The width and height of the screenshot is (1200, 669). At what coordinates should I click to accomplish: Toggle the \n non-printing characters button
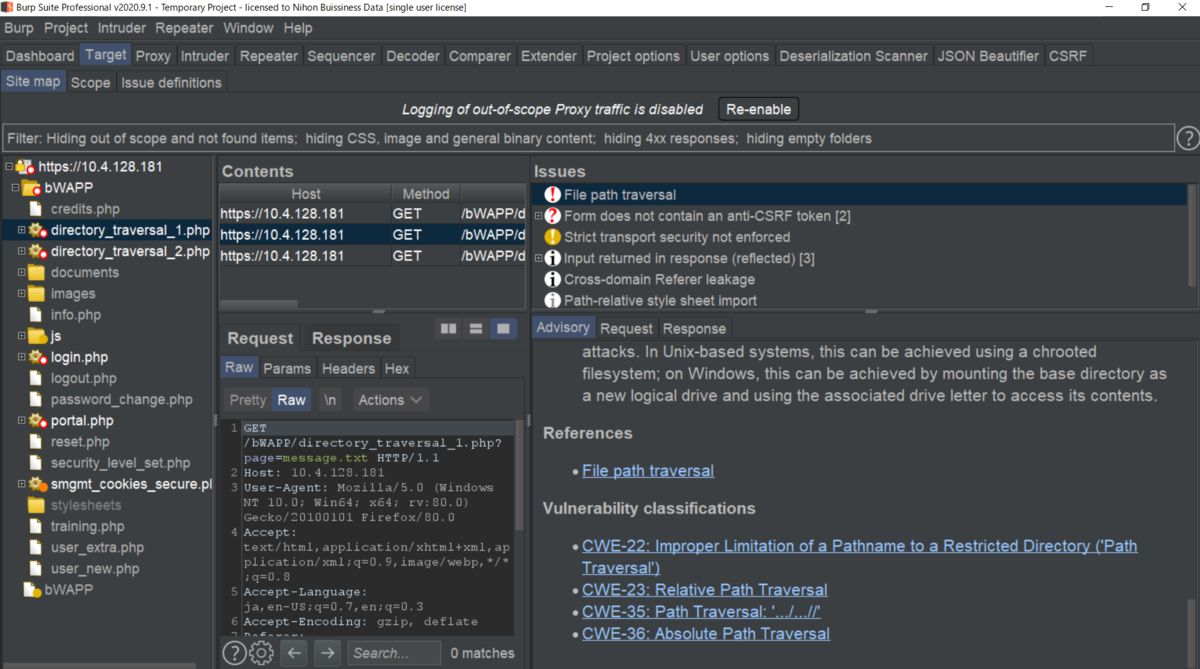(x=330, y=400)
